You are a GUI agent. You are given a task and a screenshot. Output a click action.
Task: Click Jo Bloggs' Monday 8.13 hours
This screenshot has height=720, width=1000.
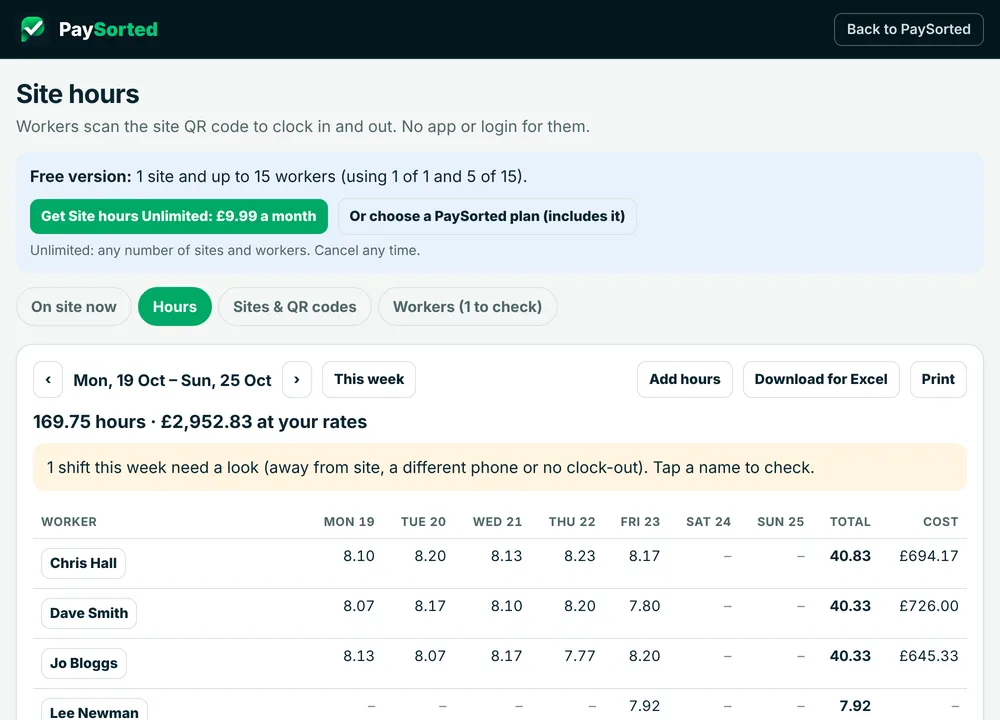[x=359, y=656]
